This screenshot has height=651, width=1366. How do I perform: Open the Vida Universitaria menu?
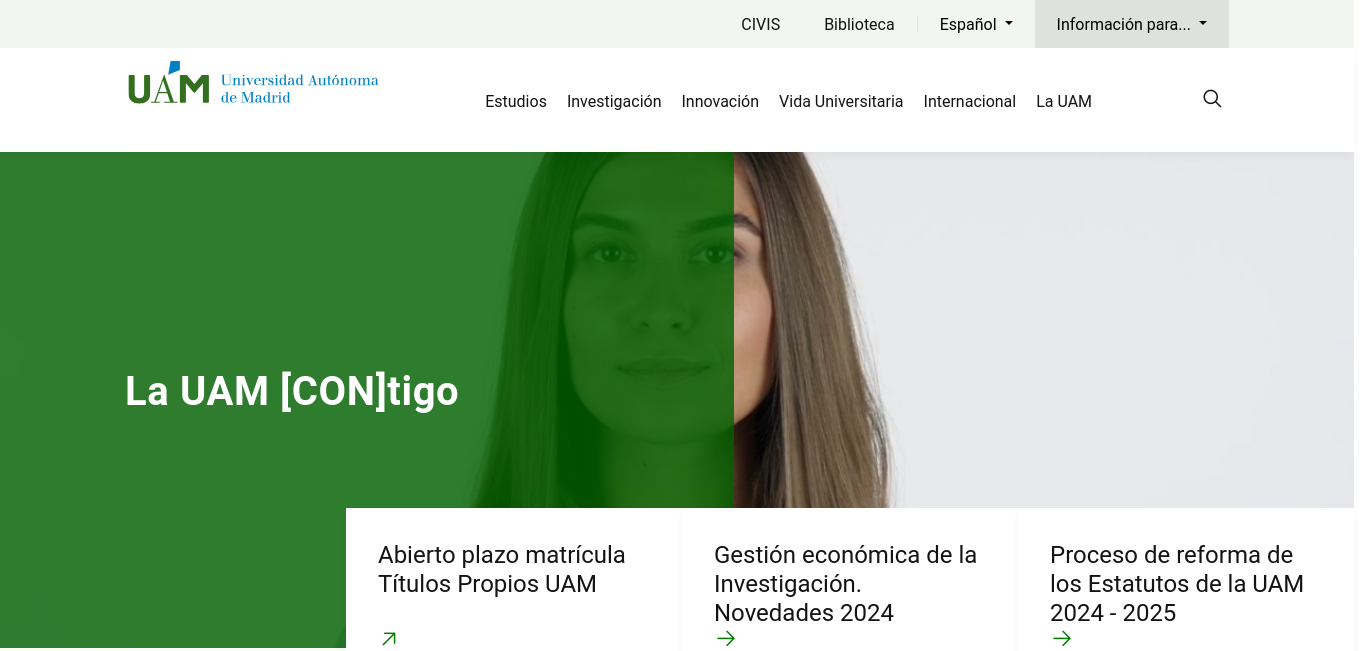pos(841,101)
